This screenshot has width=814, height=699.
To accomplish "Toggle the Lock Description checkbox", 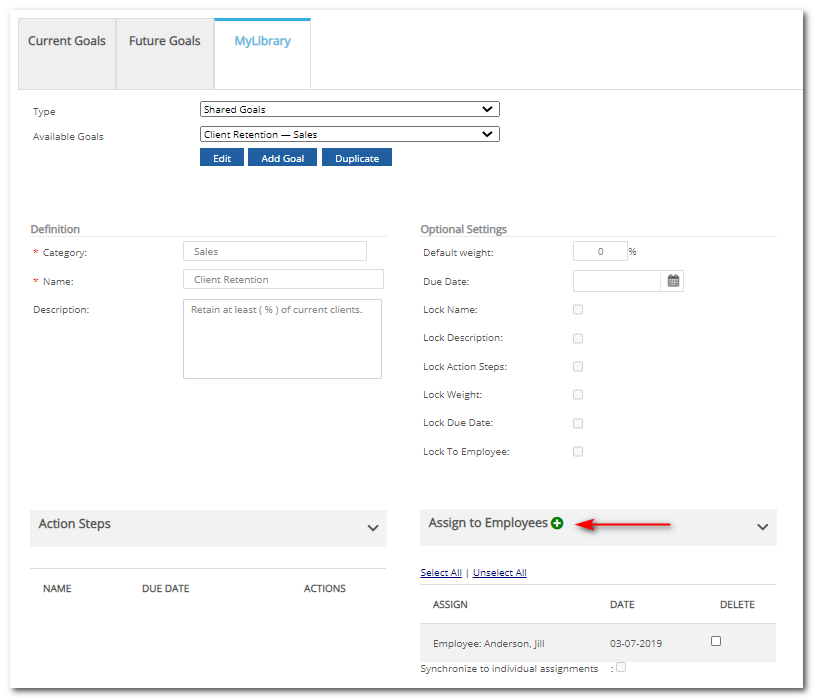I will [578, 338].
